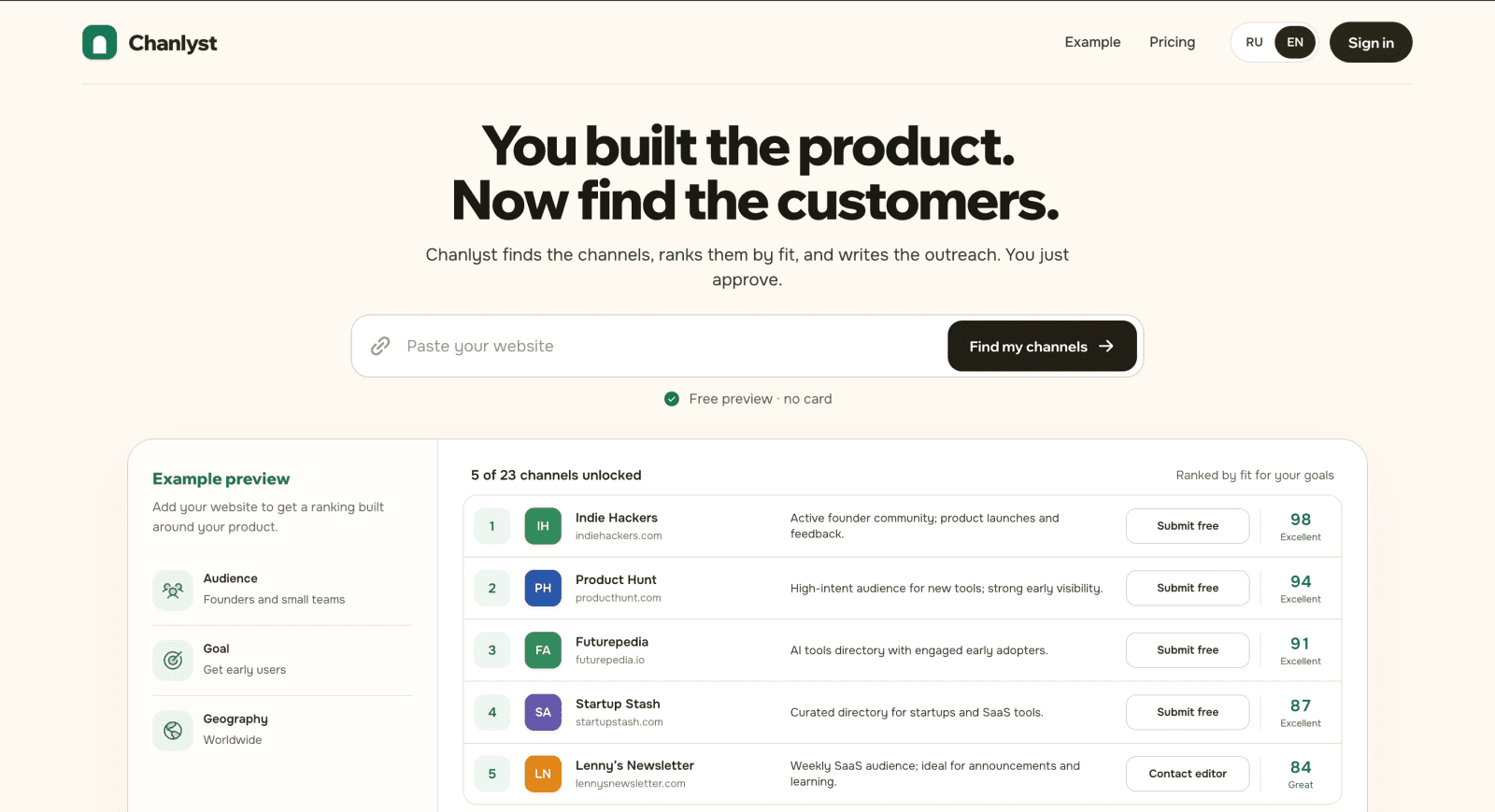Click the rank number 1 tile
The image size is (1495, 812).
(492, 526)
